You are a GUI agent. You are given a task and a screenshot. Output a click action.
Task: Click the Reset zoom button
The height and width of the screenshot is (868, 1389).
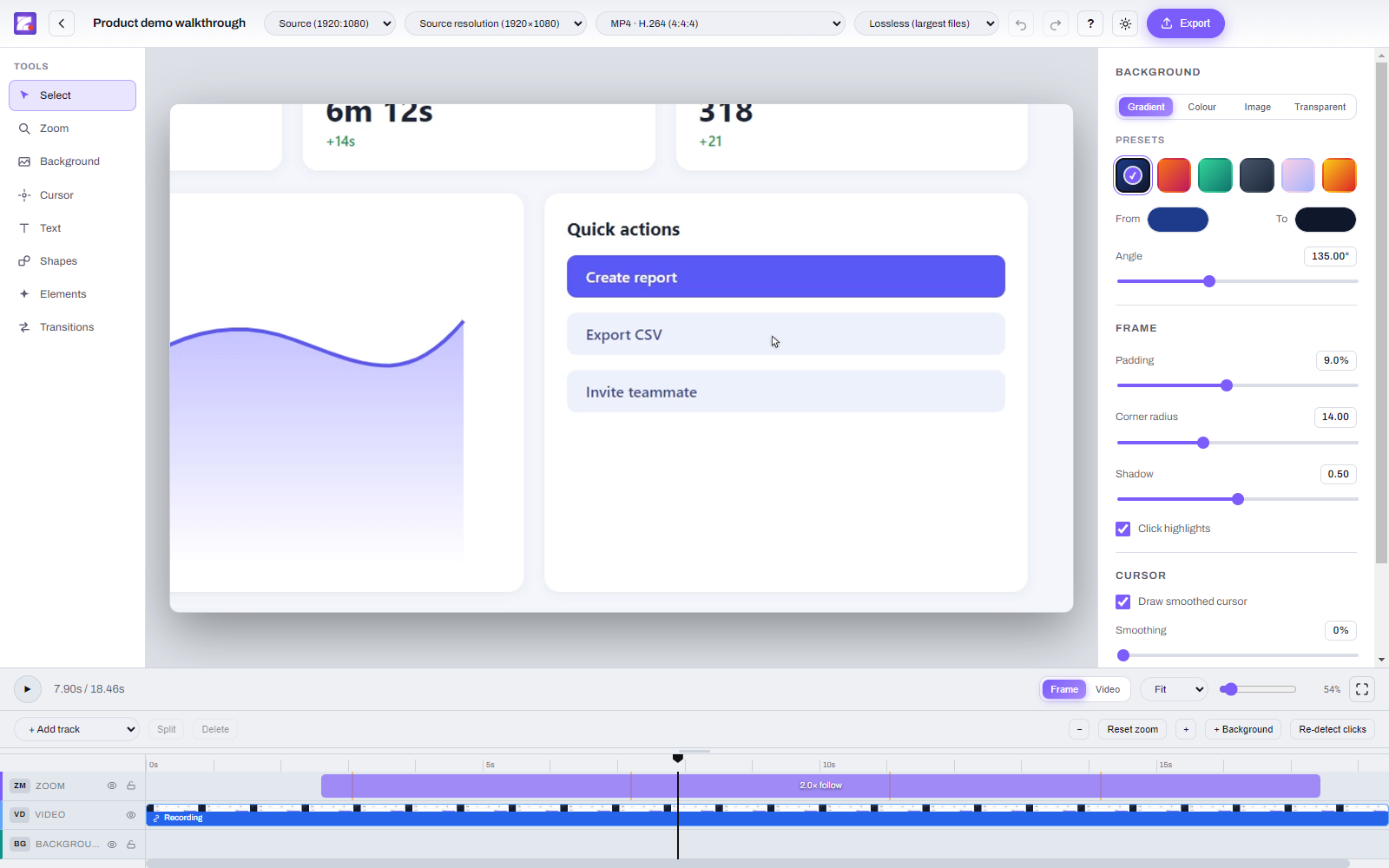[1132, 729]
